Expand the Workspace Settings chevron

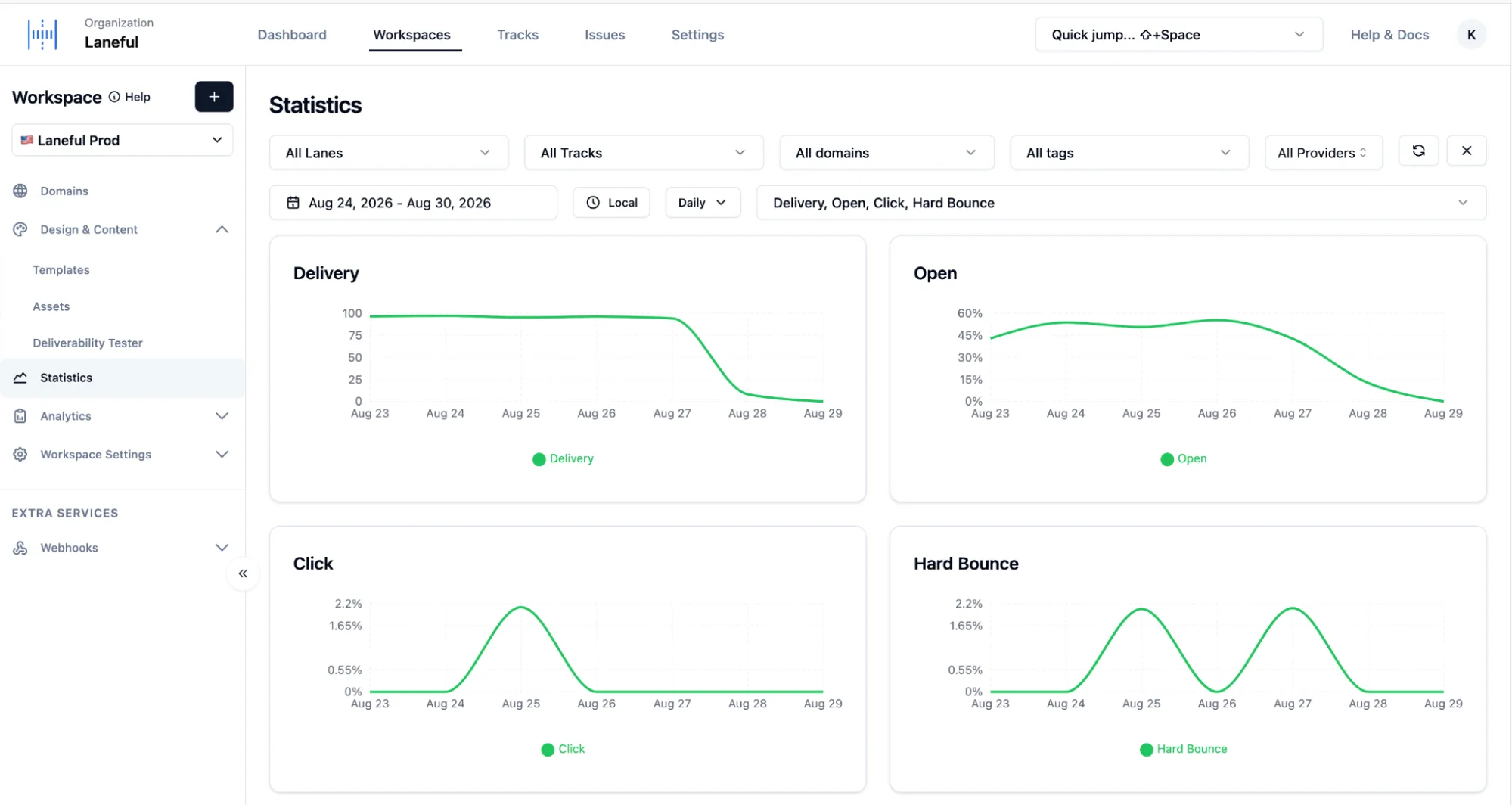(x=222, y=455)
